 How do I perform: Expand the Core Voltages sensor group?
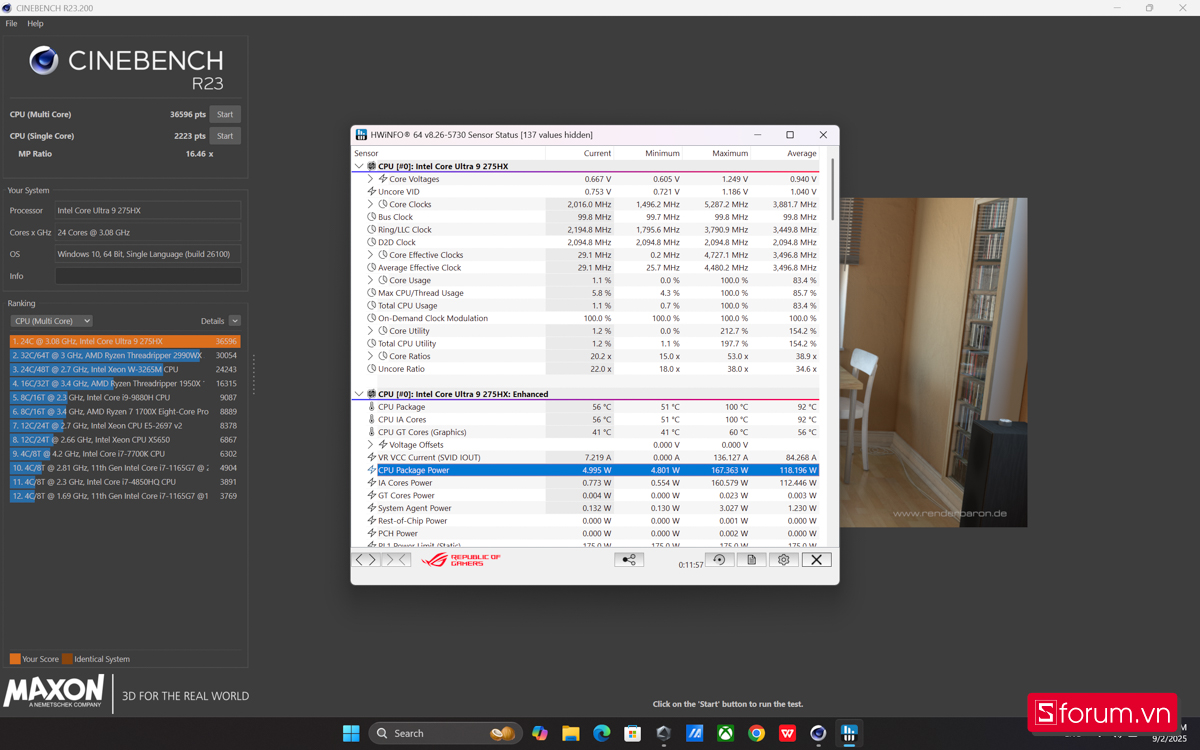coord(370,179)
